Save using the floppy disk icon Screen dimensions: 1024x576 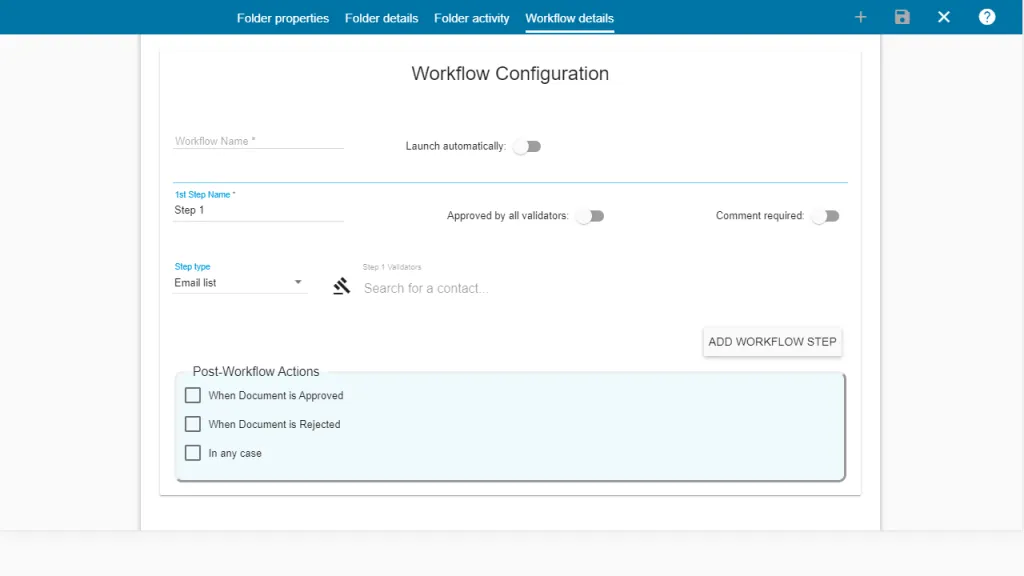902,17
